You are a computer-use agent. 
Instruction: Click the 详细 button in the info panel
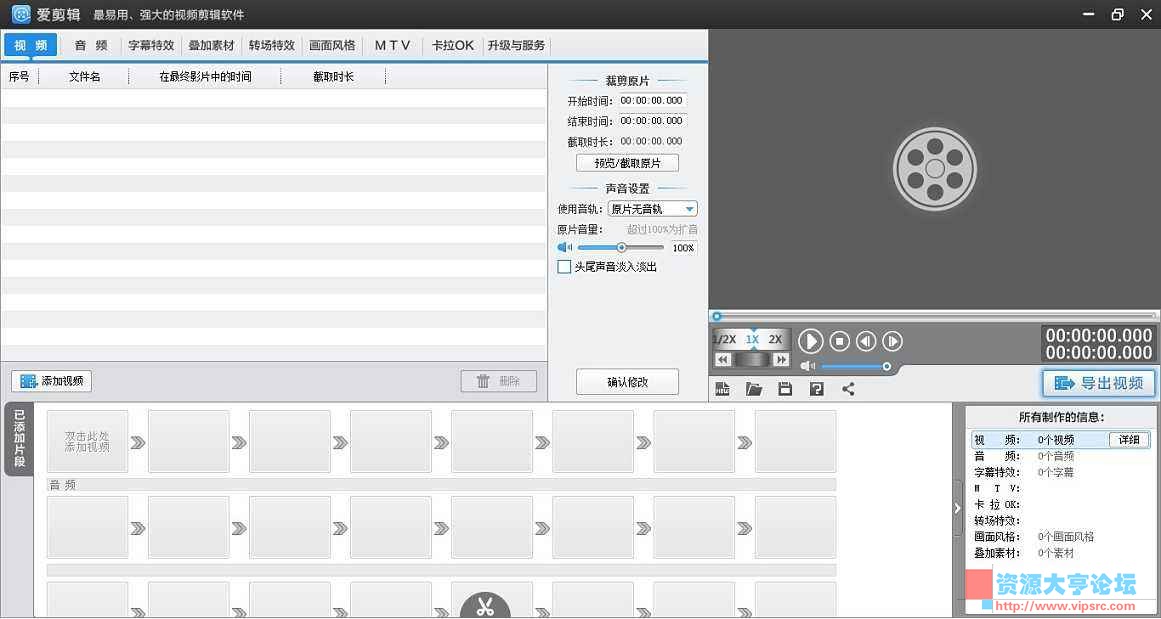[x=1129, y=440]
